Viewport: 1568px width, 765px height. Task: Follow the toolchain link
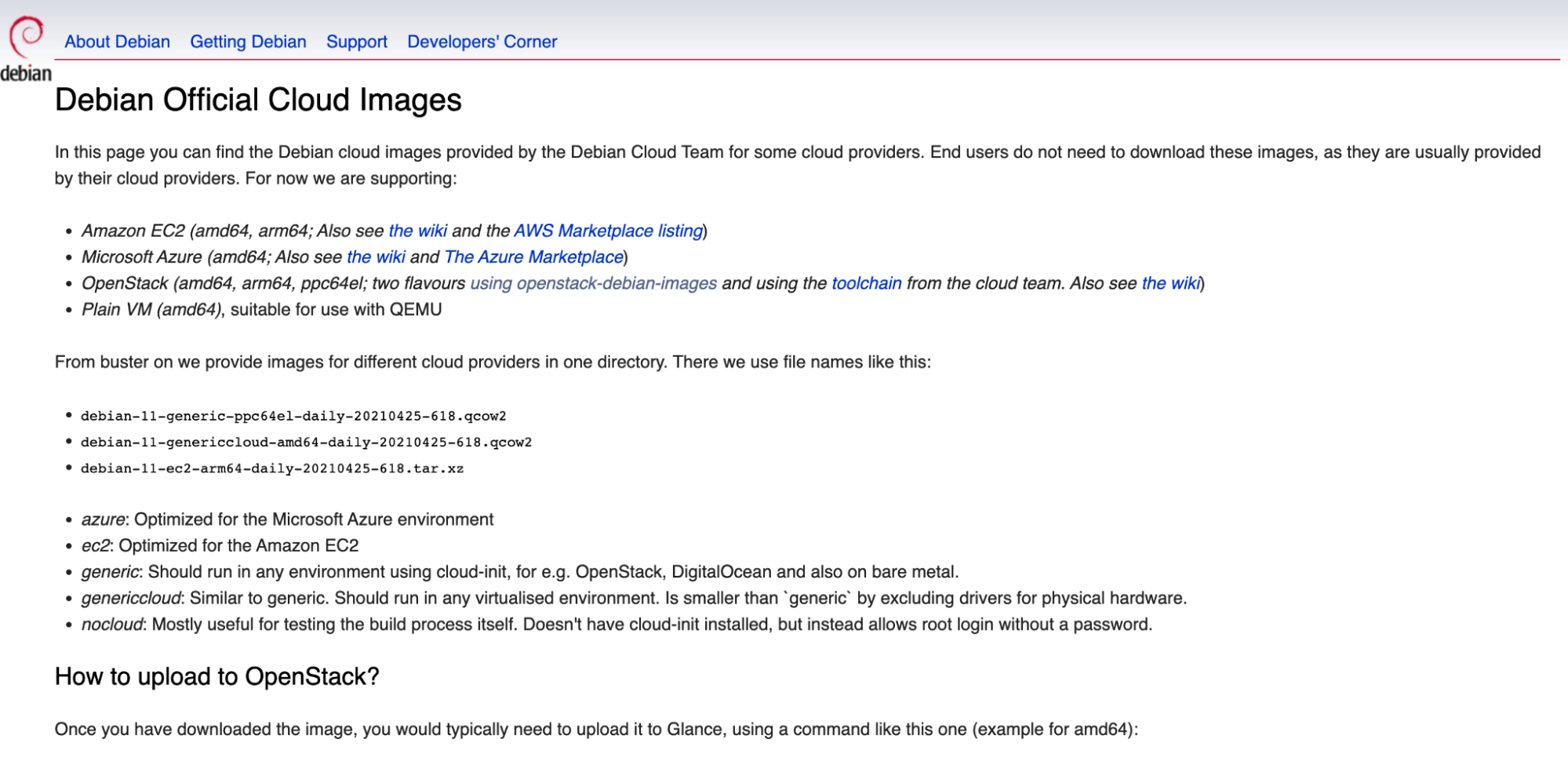coord(866,283)
